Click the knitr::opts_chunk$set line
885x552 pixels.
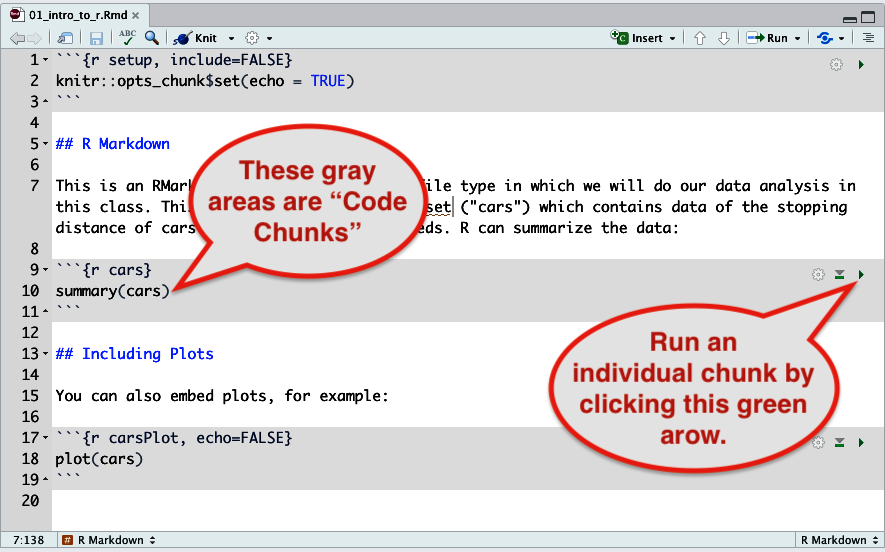coord(205,81)
